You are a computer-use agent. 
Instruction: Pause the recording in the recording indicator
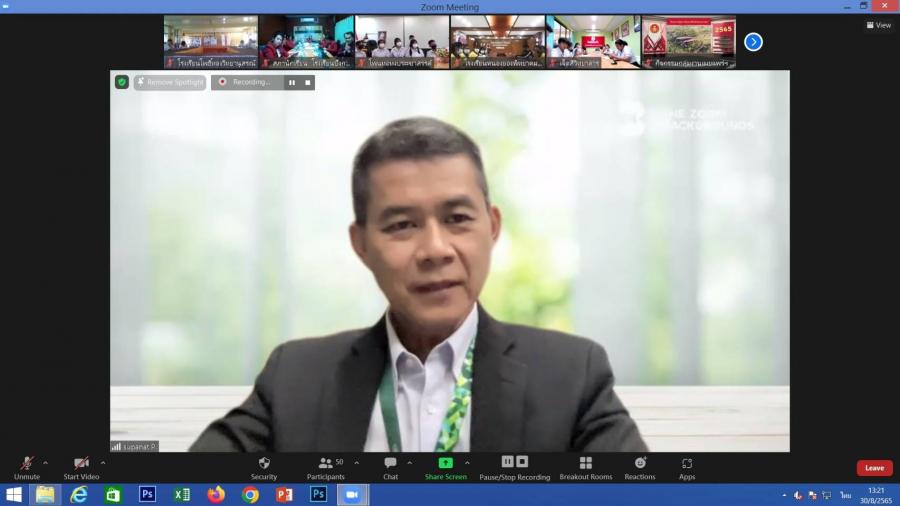292,82
